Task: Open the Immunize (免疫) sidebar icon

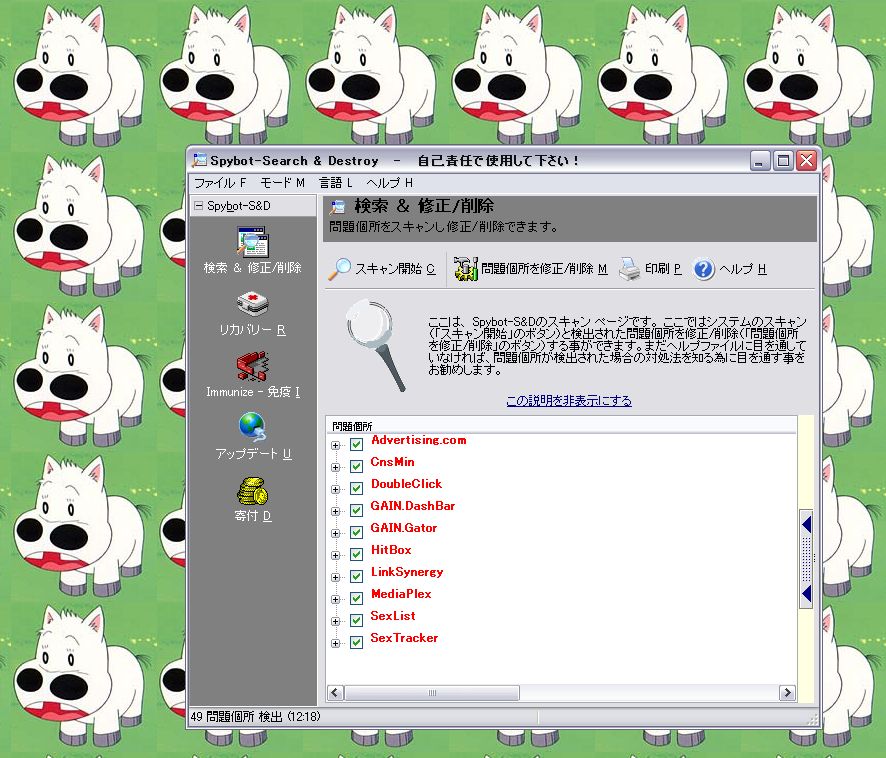Action: [252, 366]
